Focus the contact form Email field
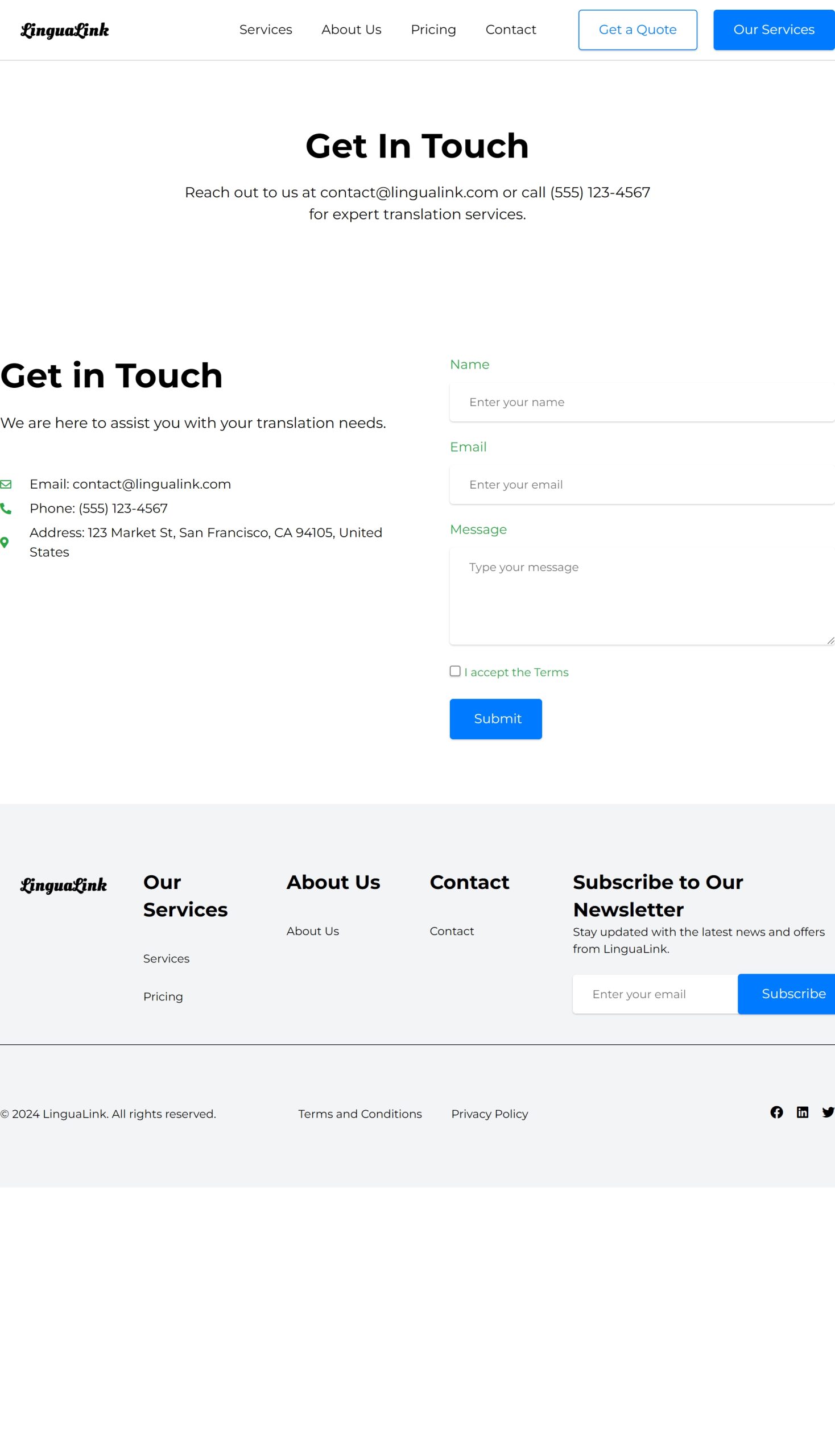835x1456 pixels. point(642,485)
